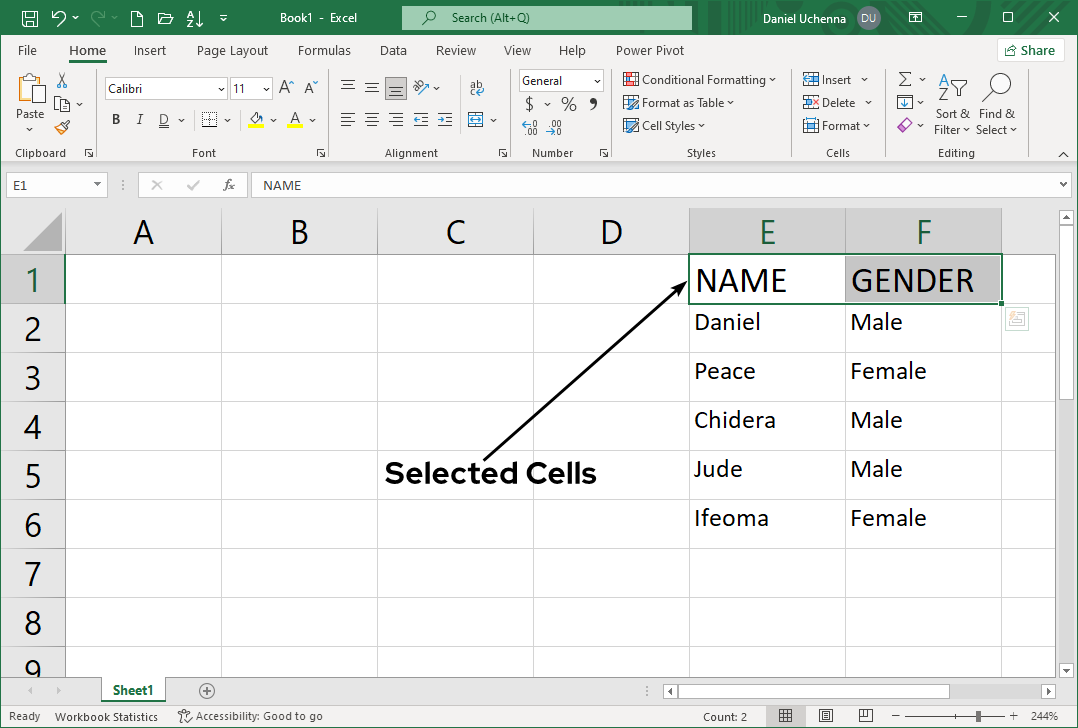The width and height of the screenshot is (1078, 728).
Task: Open the font size dropdown
Action: pyautogui.click(x=266, y=88)
